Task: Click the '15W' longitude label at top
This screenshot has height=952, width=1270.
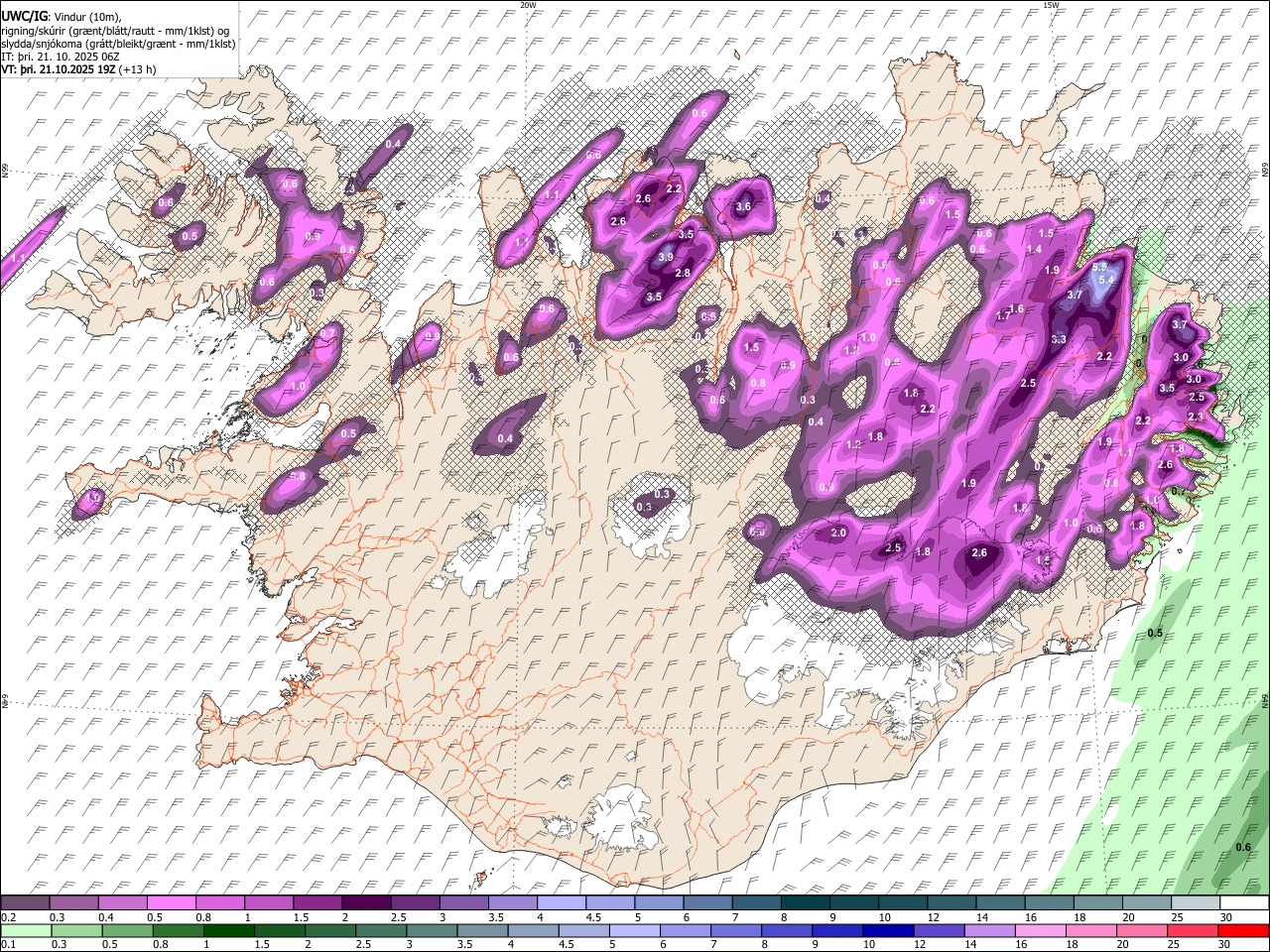Action: [1051, 5]
